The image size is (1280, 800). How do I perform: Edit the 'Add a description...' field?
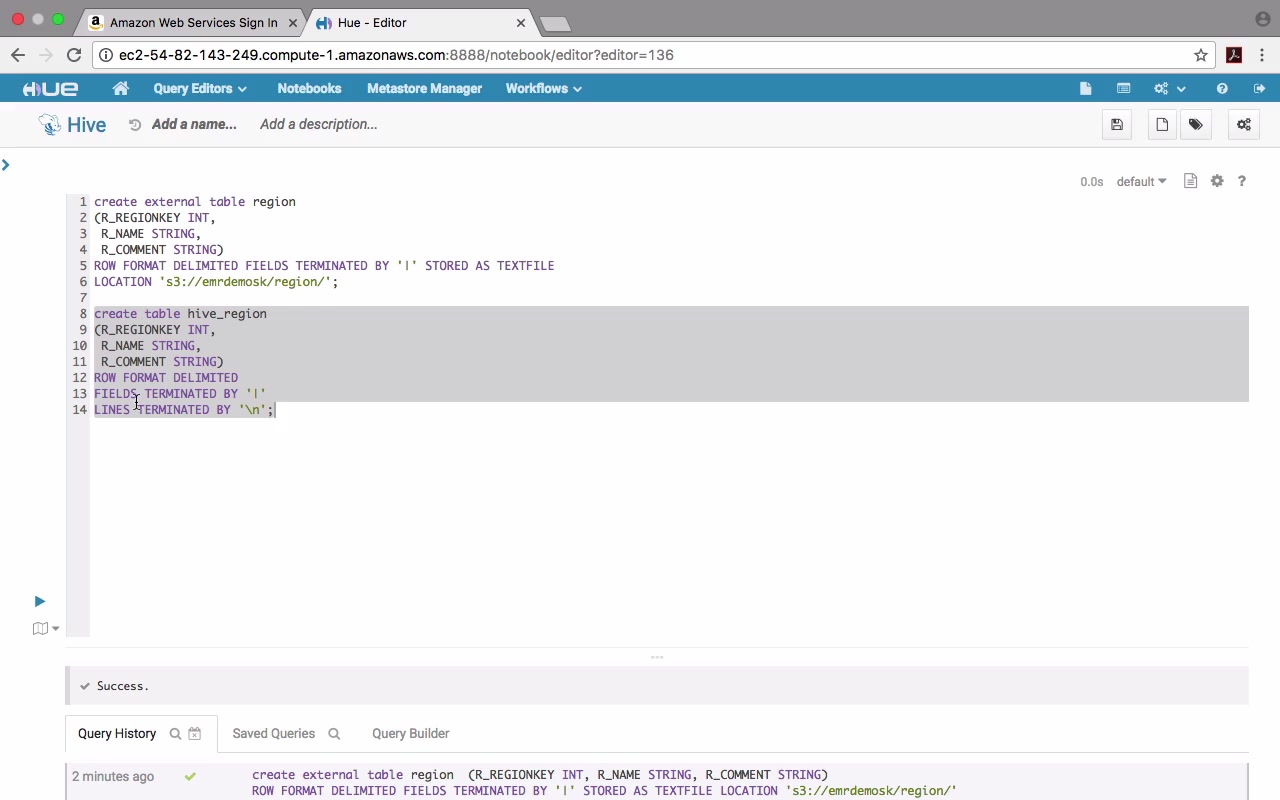click(319, 125)
